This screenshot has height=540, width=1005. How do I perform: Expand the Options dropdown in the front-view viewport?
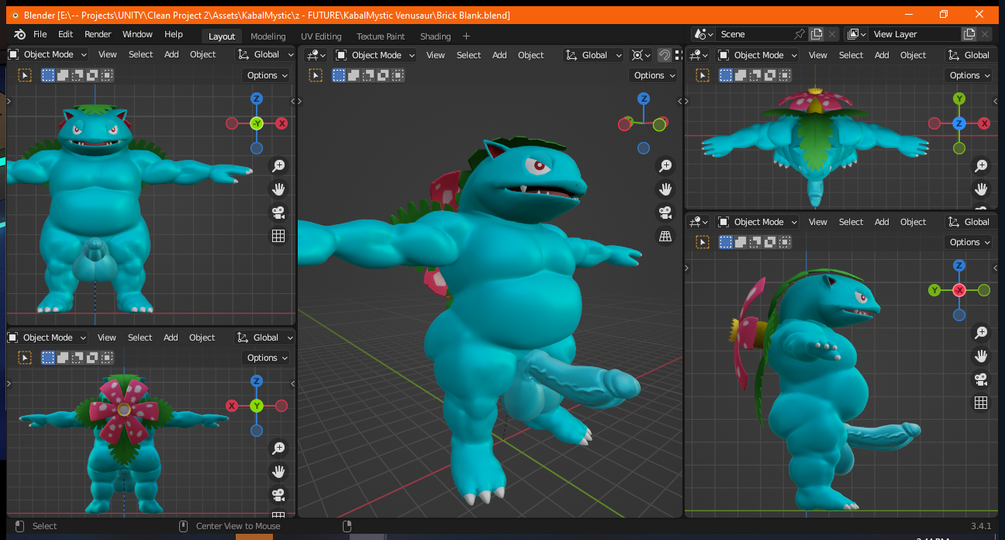(x=267, y=76)
